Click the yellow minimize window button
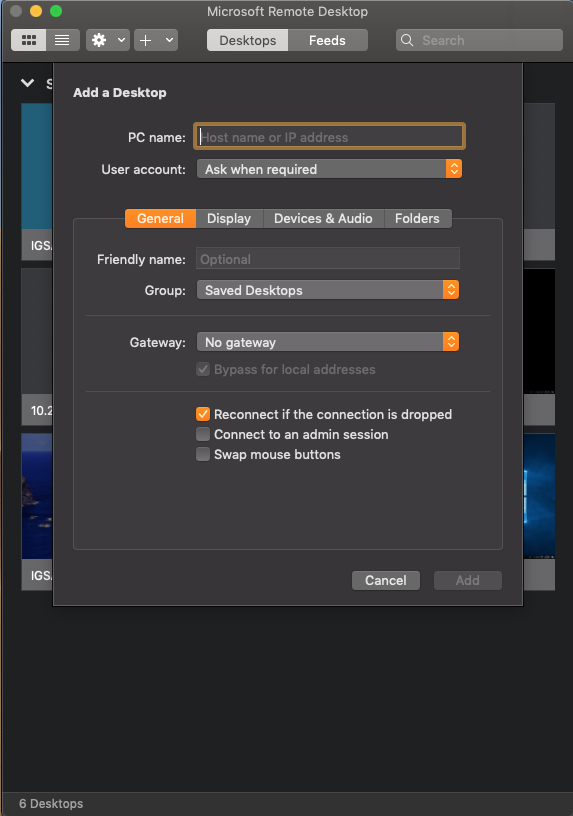Viewport: 573px width, 816px height. [36, 11]
